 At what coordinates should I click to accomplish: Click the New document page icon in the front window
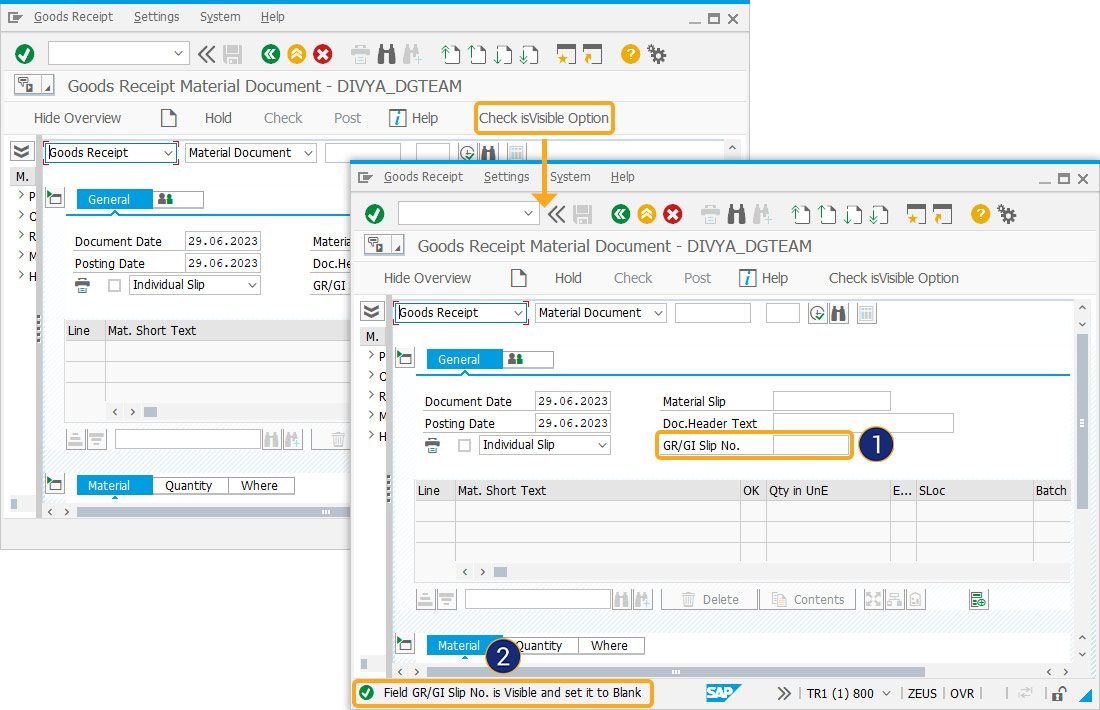click(x=518, y=278)
